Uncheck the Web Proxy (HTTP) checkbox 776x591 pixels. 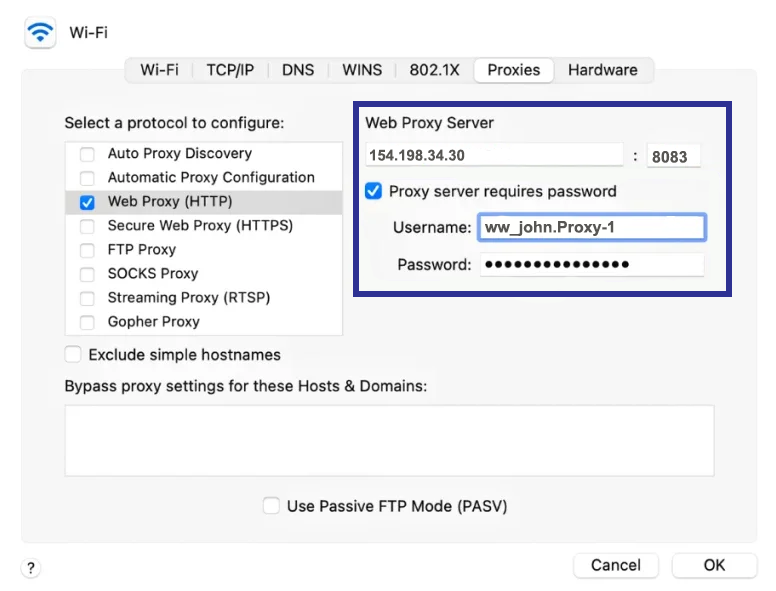pyautogui.click(x=87, y=202)
